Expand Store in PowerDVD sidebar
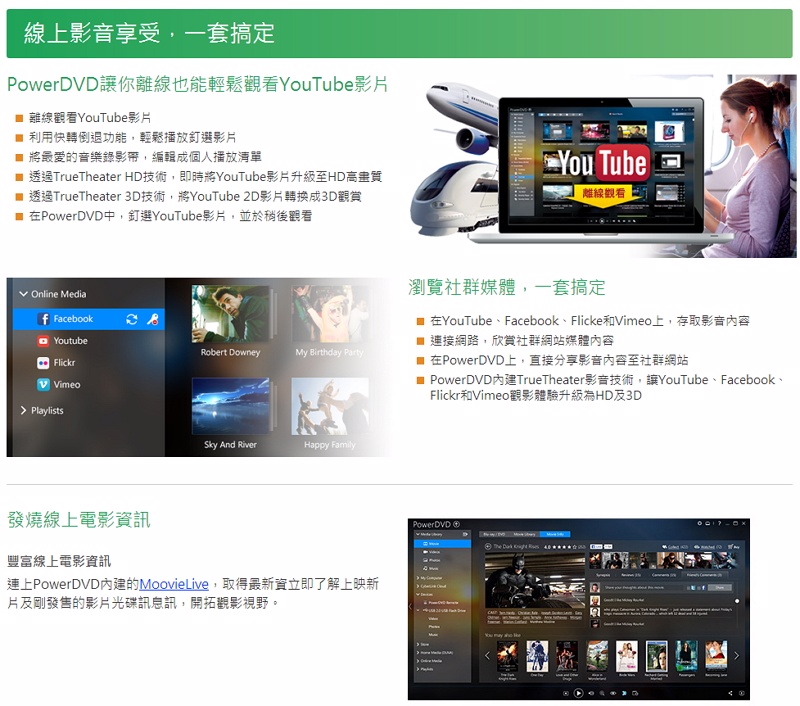Screen dimensions: 800x706 417,644
